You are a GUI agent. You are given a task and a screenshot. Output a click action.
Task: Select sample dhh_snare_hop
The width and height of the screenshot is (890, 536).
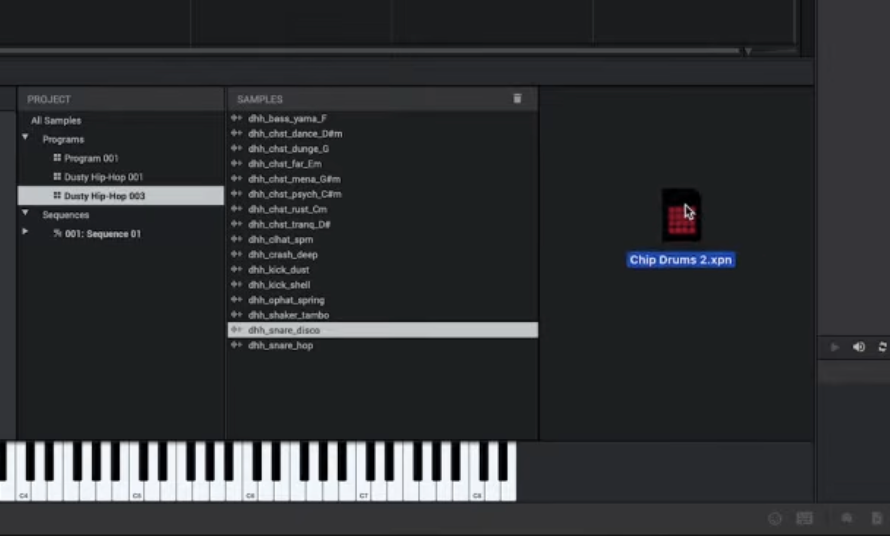(x=280, y=345)
